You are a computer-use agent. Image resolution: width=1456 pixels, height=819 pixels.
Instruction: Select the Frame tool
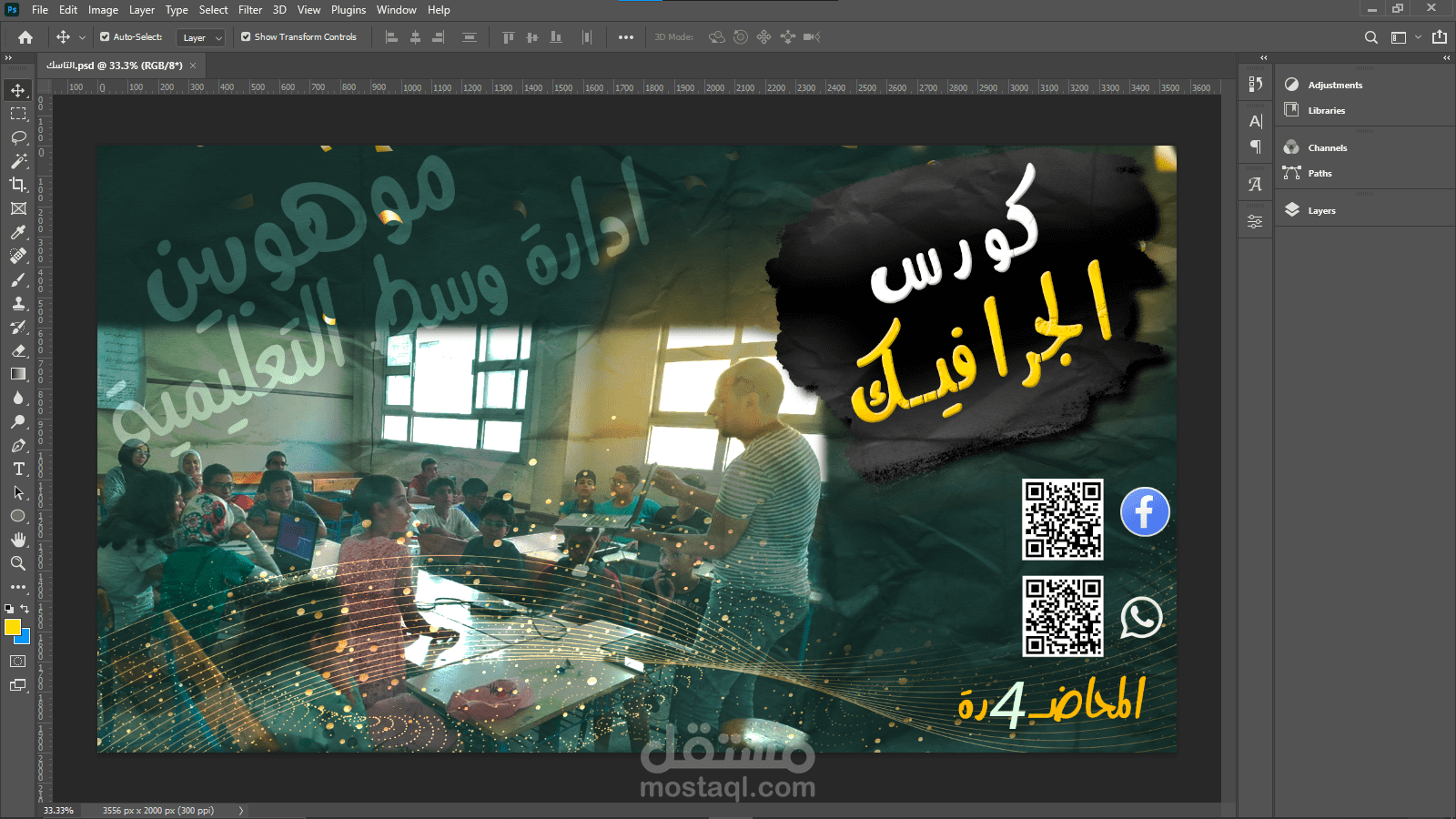pos(18,208)
